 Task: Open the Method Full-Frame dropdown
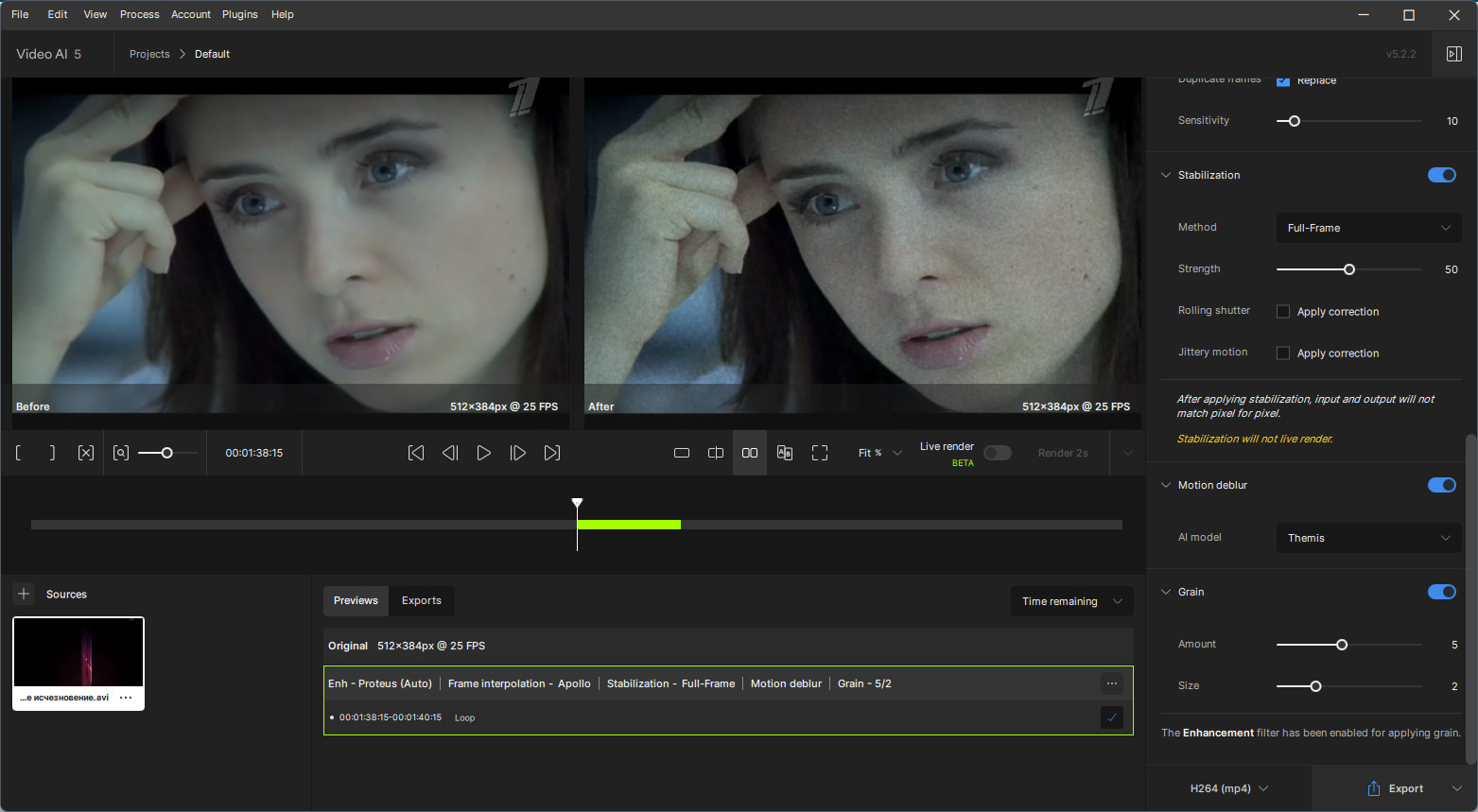pyautogui.click(x=1368, y=228)
